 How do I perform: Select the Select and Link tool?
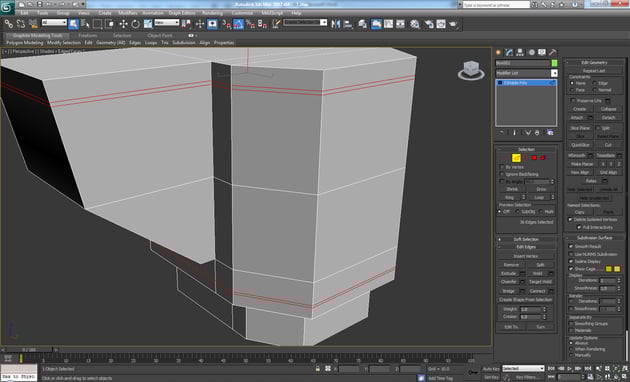(8, 24)
